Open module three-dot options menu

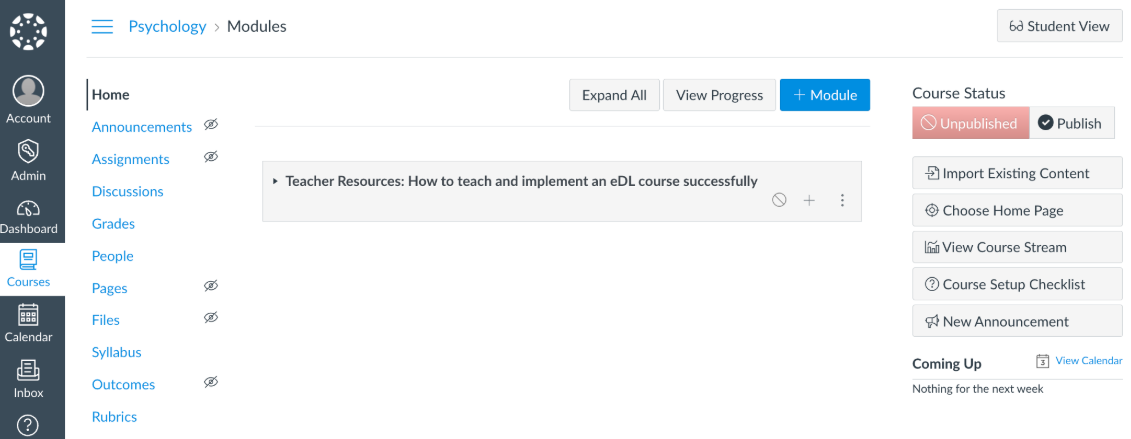click(842, 200)
